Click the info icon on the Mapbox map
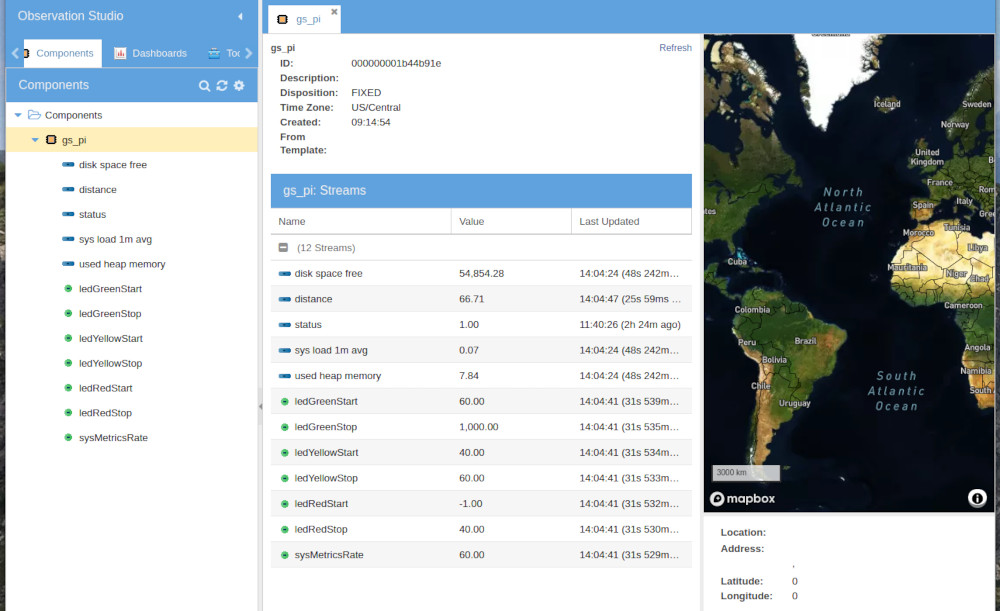 [x=977, y=498]
